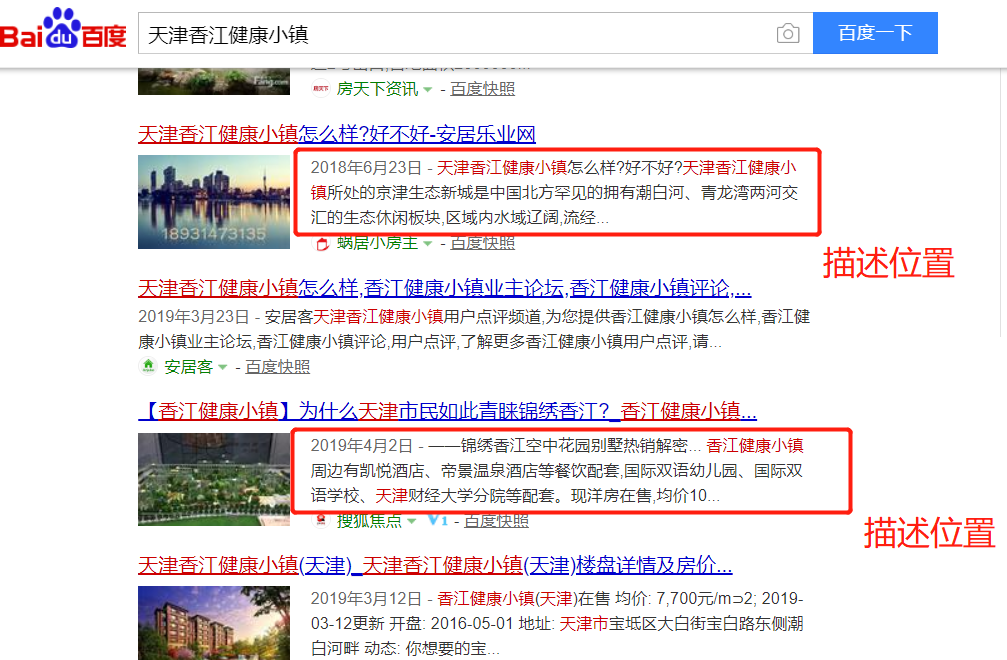Open the 楼盘详情及房价 result title
1007x660 pixels.
coord(435,566)
